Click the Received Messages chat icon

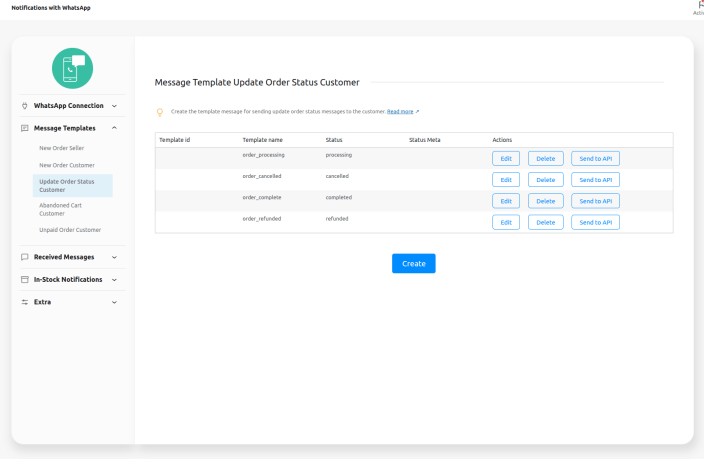[25, 257]
